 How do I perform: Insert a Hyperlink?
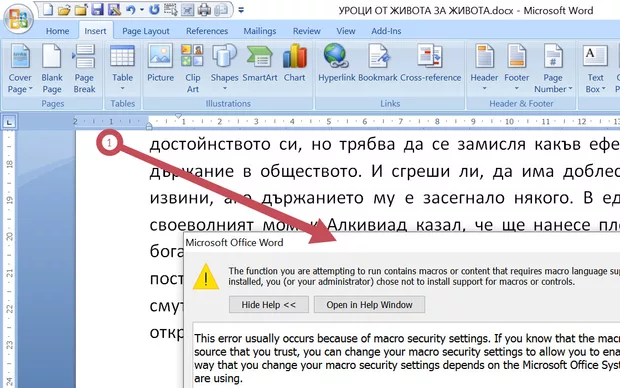tap(336, 63)
